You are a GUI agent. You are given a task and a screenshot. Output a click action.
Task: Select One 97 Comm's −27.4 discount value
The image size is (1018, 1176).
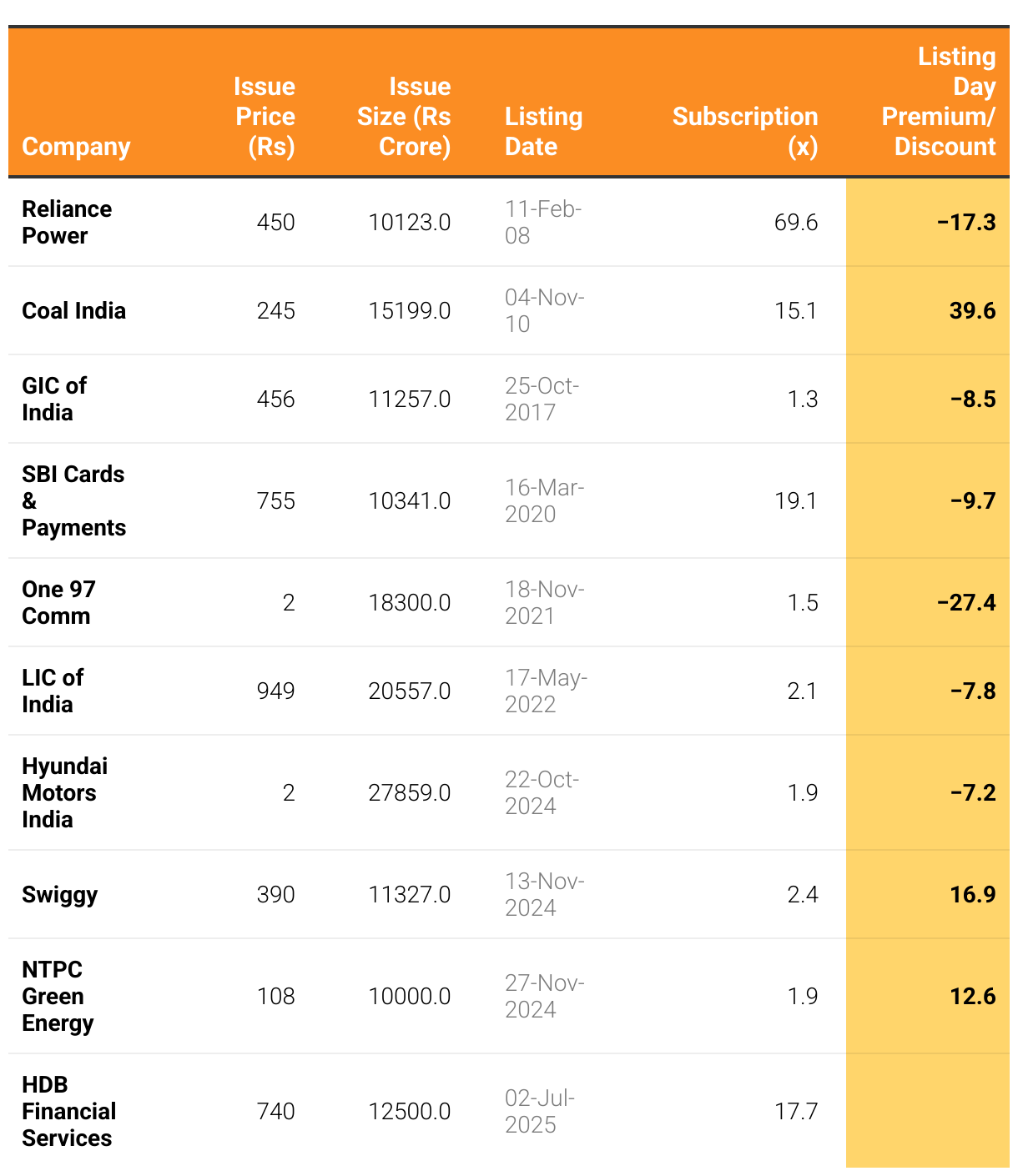[x=966, y=602]
